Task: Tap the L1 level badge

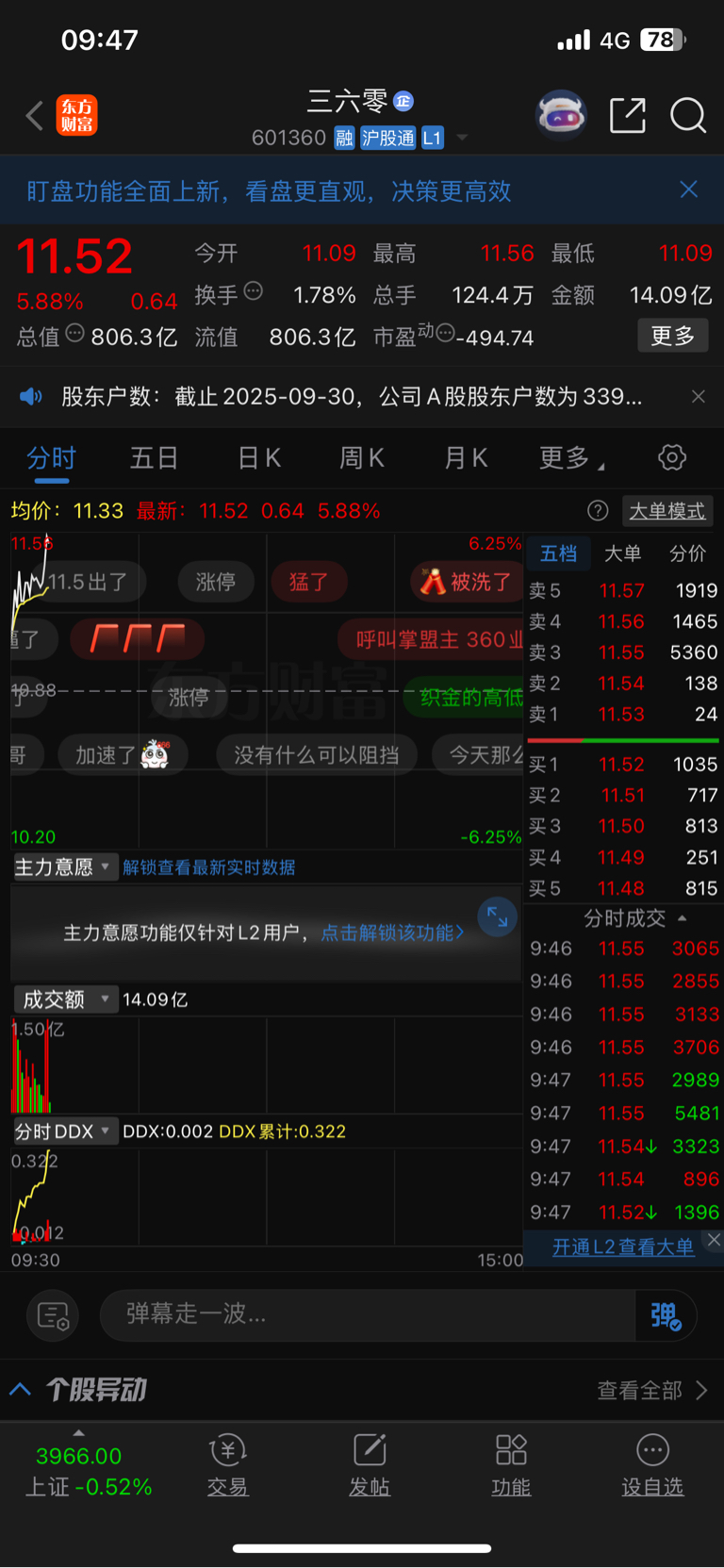Action: click(x=432, y=139)
